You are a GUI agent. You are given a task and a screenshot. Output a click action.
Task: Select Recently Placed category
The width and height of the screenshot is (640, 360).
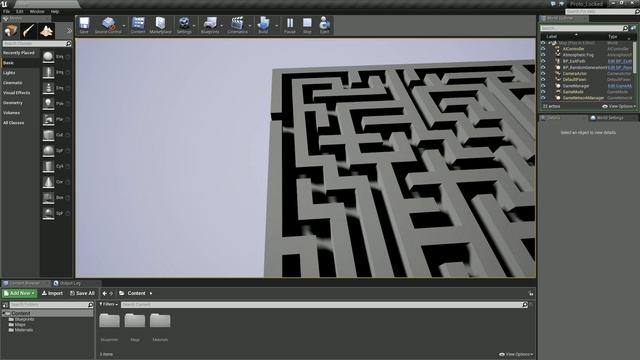(x=20, y=53)
